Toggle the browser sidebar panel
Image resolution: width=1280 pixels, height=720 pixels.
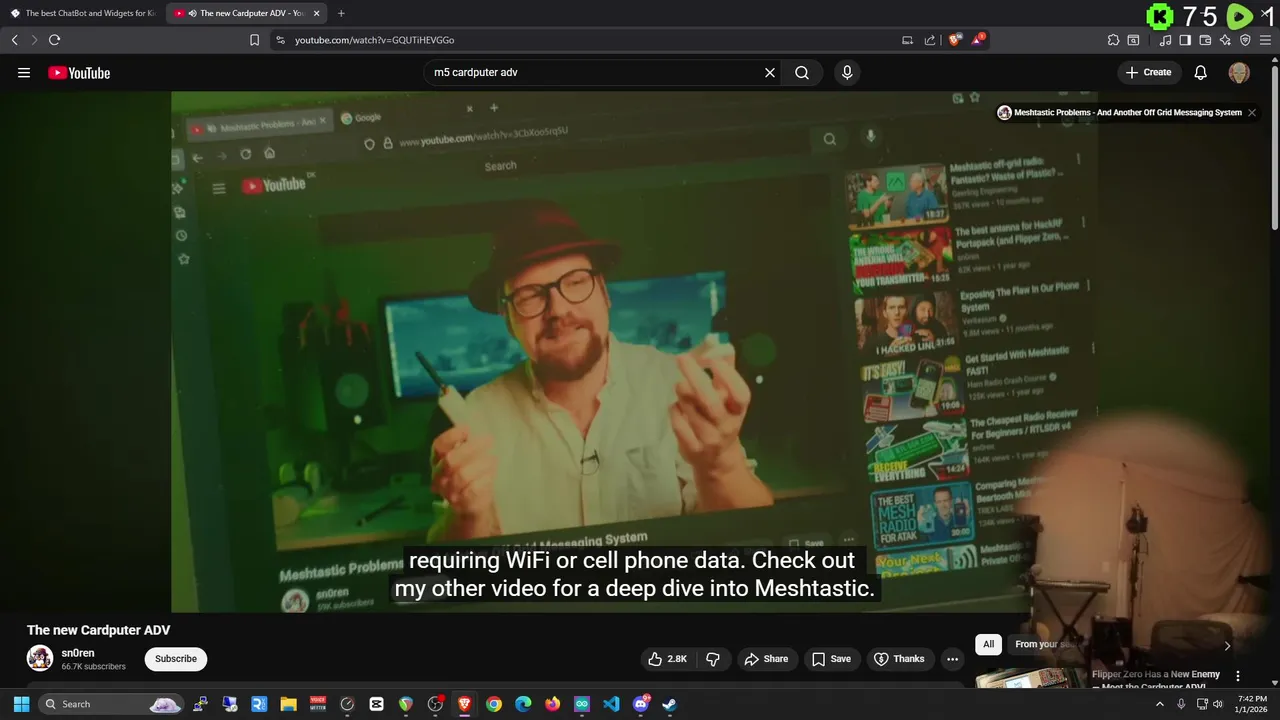coord(1185,40)
